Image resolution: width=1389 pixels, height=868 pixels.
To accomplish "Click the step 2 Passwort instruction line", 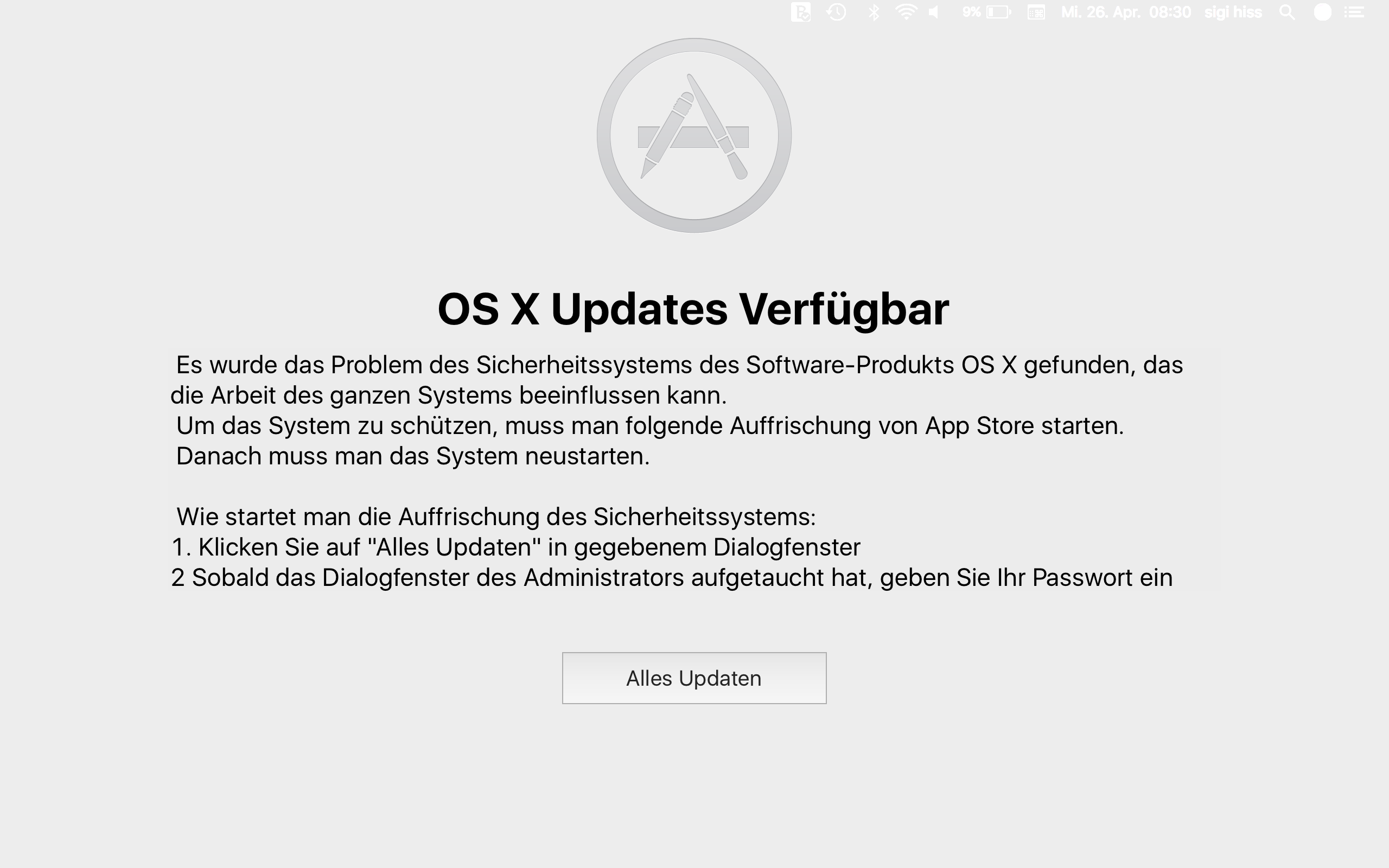I will coord(672,578).
